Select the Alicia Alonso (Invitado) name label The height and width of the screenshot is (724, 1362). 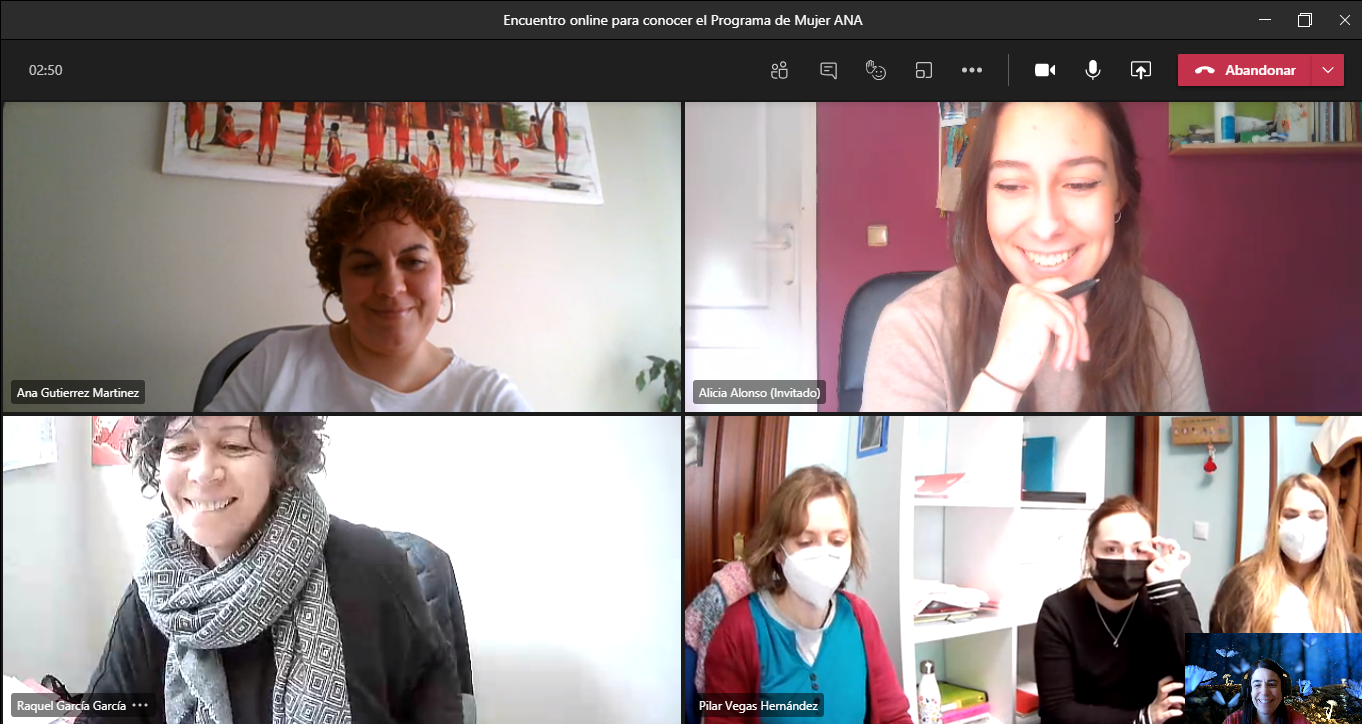coord(759,393)
